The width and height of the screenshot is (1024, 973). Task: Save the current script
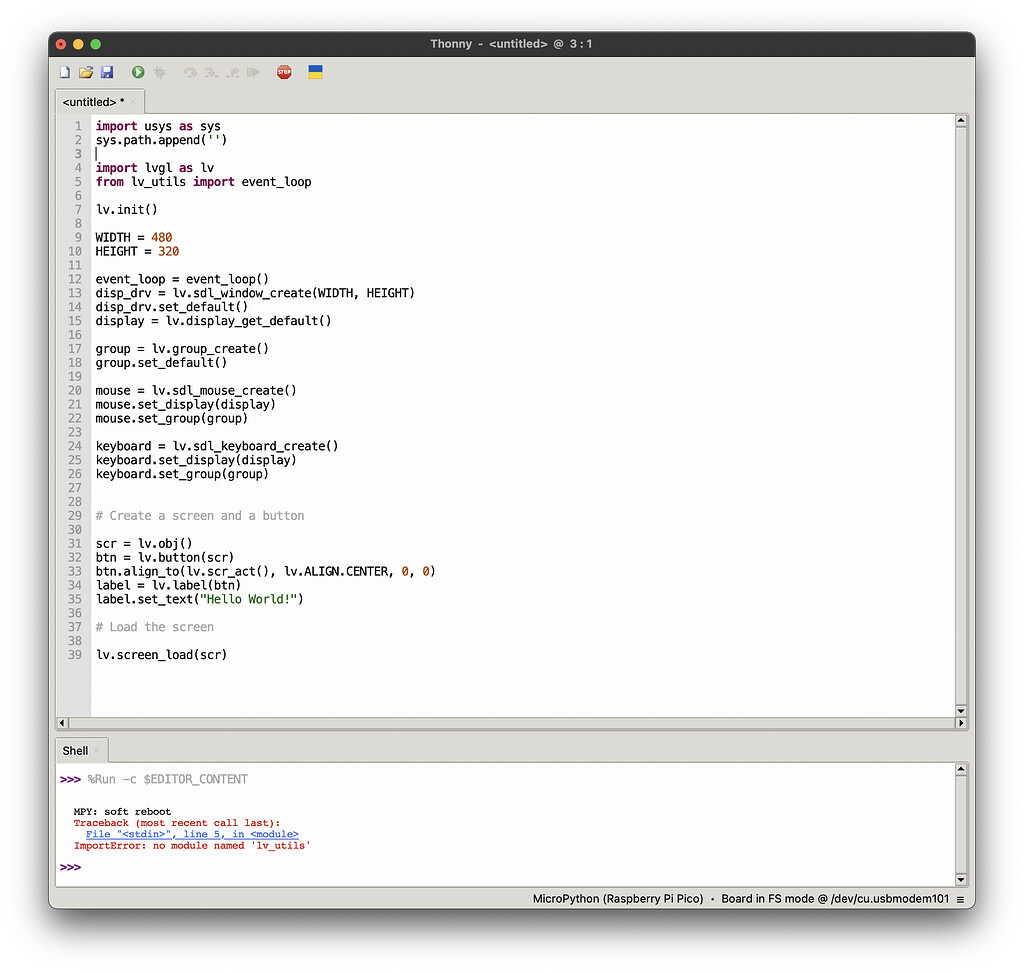[x=108, y=72]
